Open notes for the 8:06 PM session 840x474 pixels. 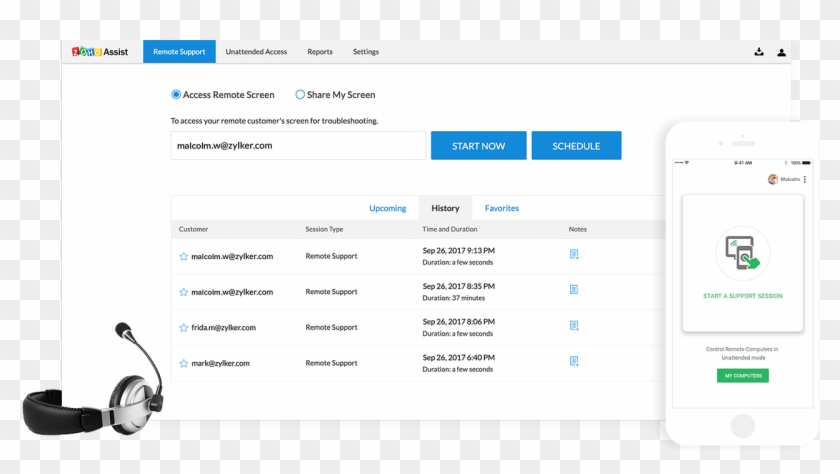coord(574,325)
